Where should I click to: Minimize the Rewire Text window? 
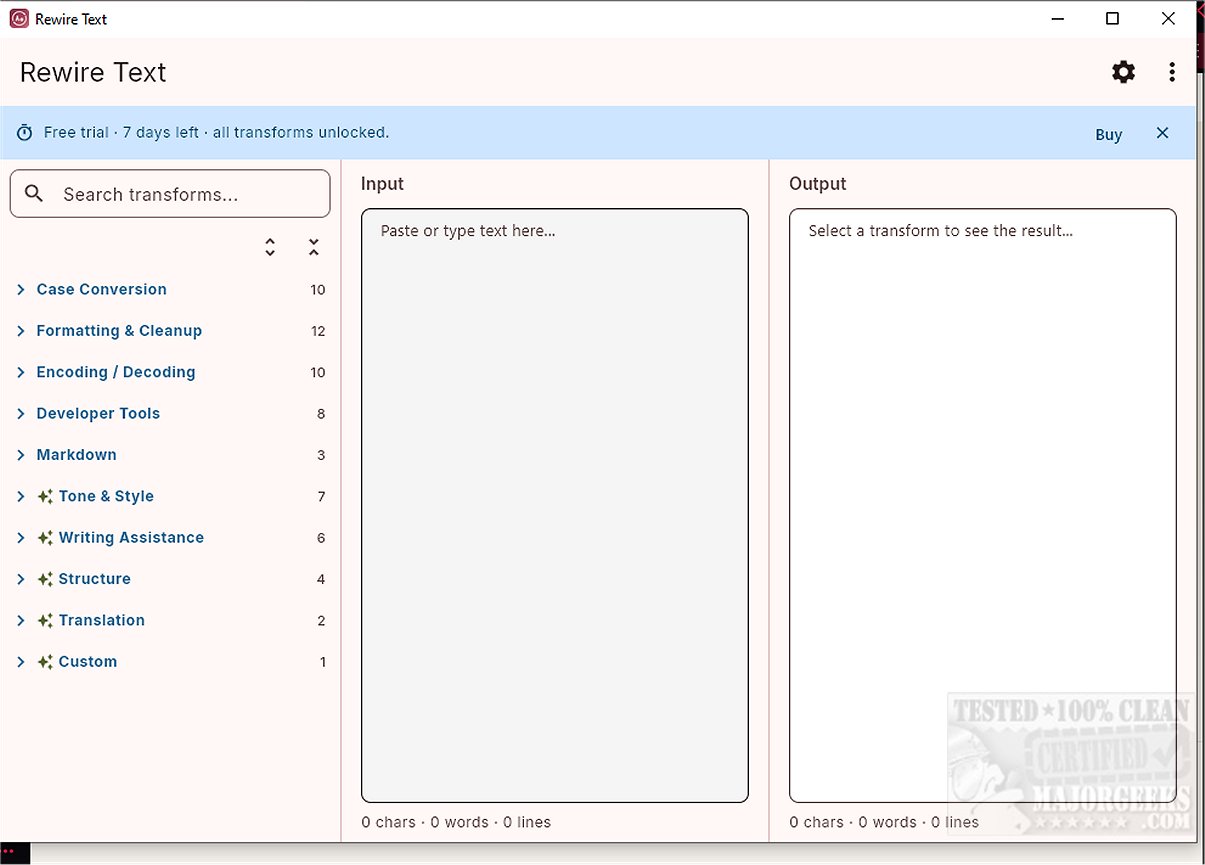(1056, 18)
